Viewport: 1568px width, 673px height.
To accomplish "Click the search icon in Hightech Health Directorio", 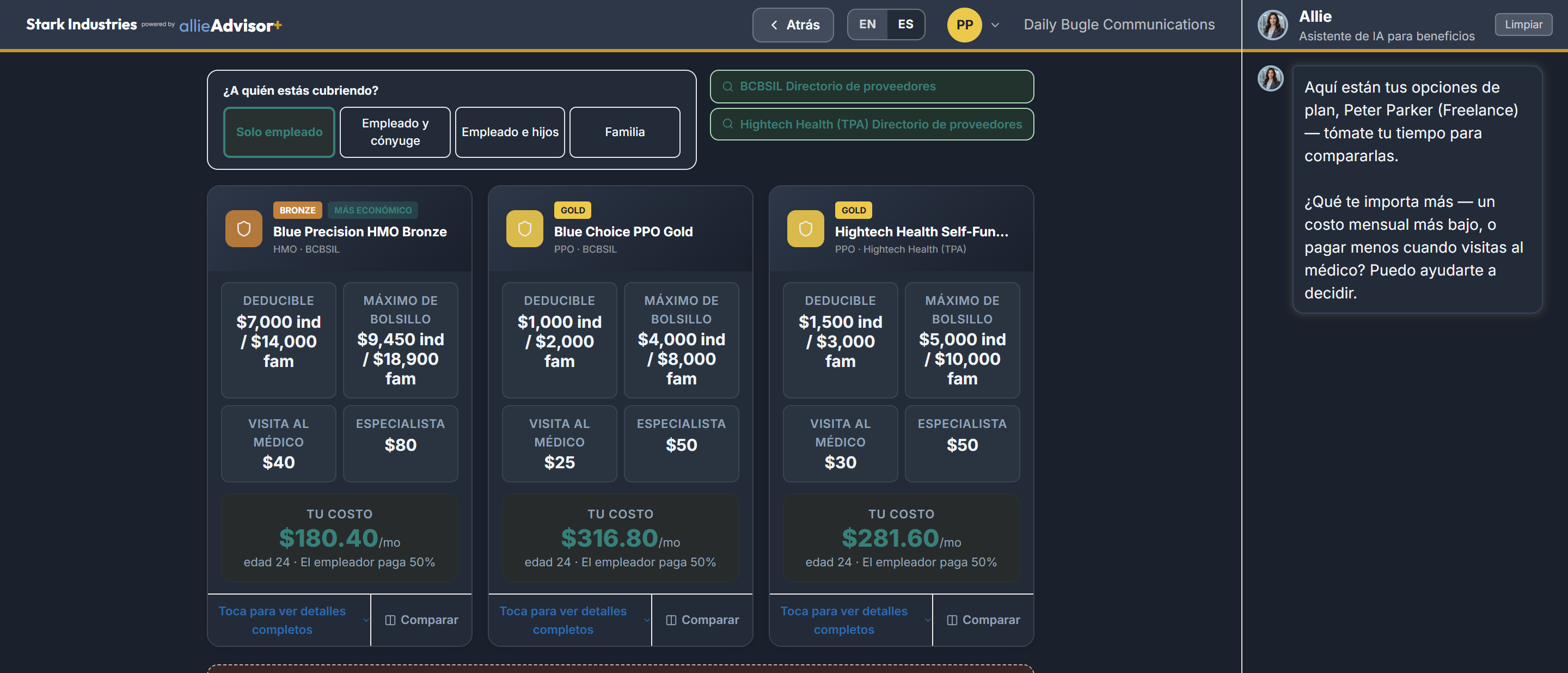I will coord(727,124).
